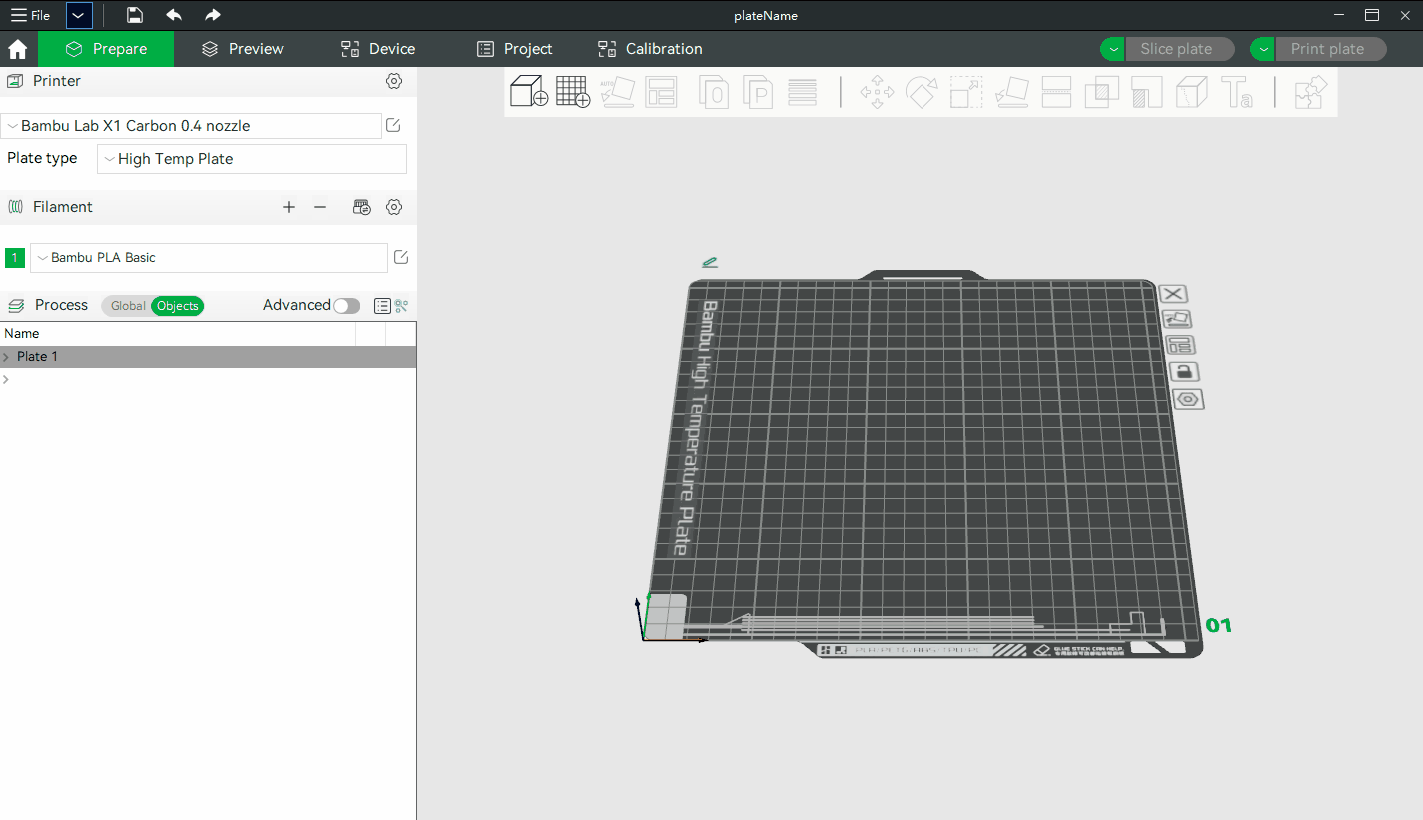Open the Assembly view puzzle icon

(x=1310, y=92)
